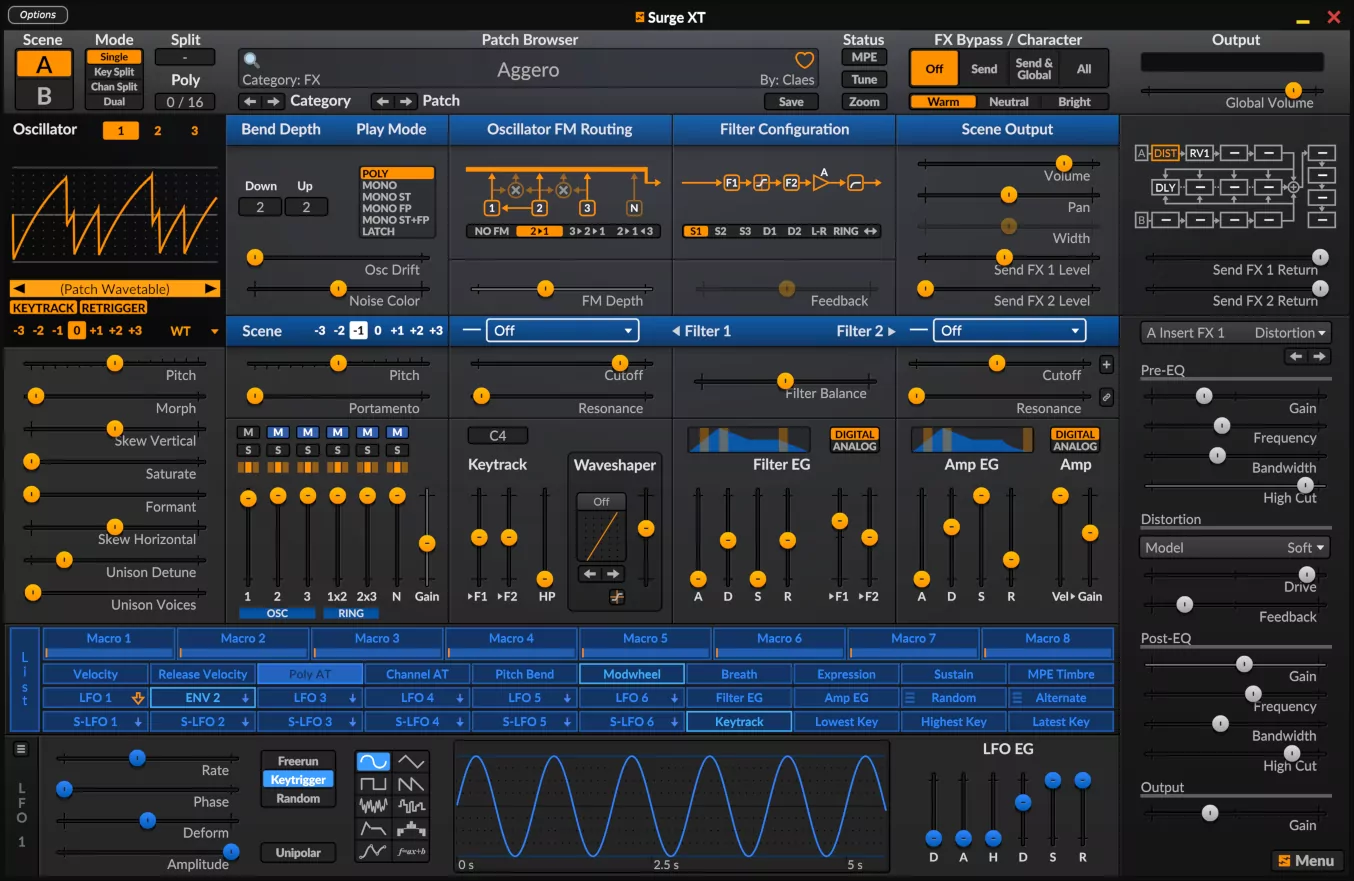The image size is (1354, 881).
Task: Select the square LFO shape
Action: click(x=374, y=784)
